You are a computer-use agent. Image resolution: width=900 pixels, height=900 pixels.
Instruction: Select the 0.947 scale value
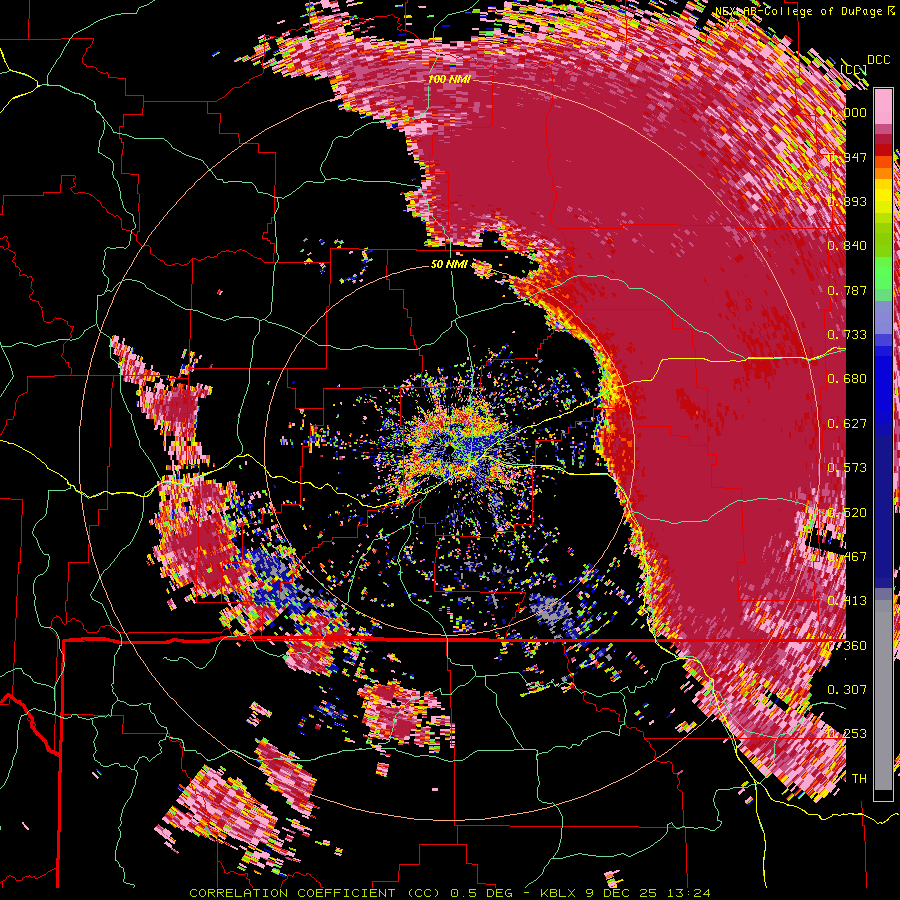[847, 157]
